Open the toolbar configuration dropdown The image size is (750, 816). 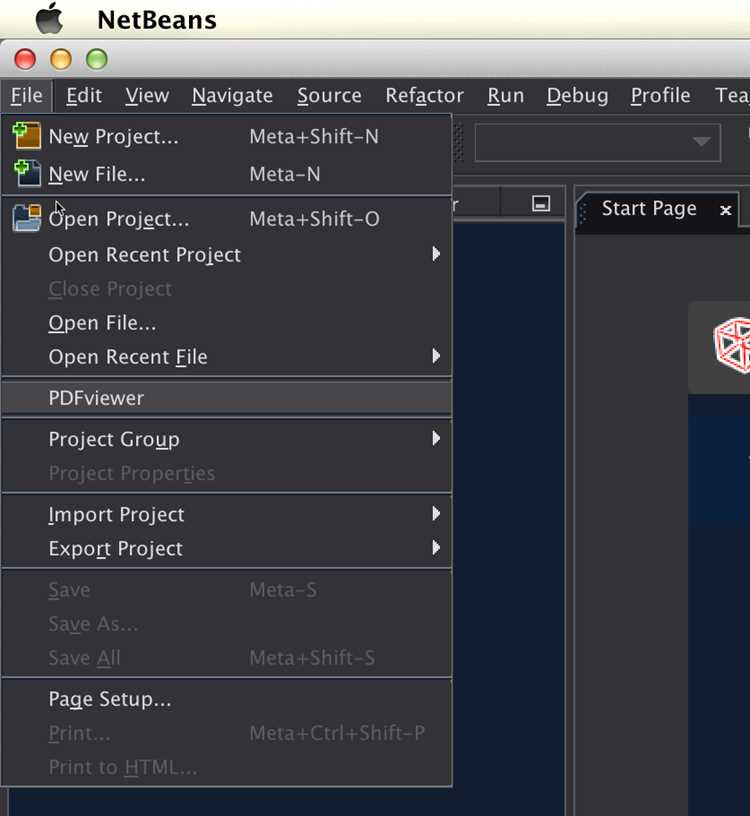pos(598,142)
